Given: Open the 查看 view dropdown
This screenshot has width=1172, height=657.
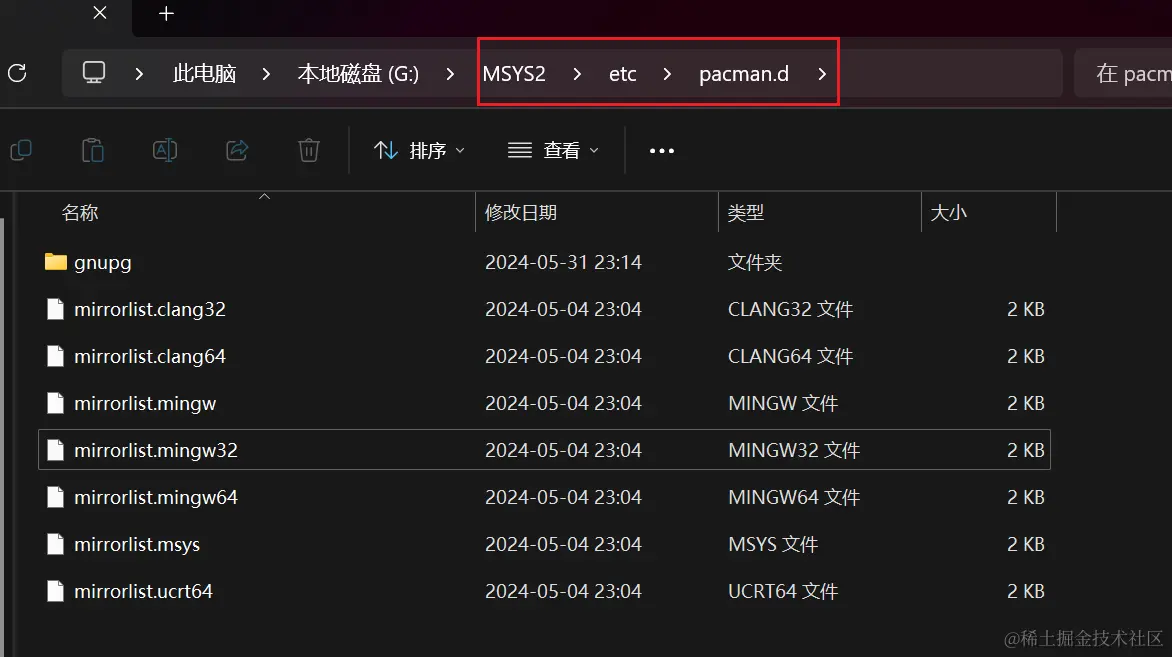Looking at the screenshot, I should [553, 151].
